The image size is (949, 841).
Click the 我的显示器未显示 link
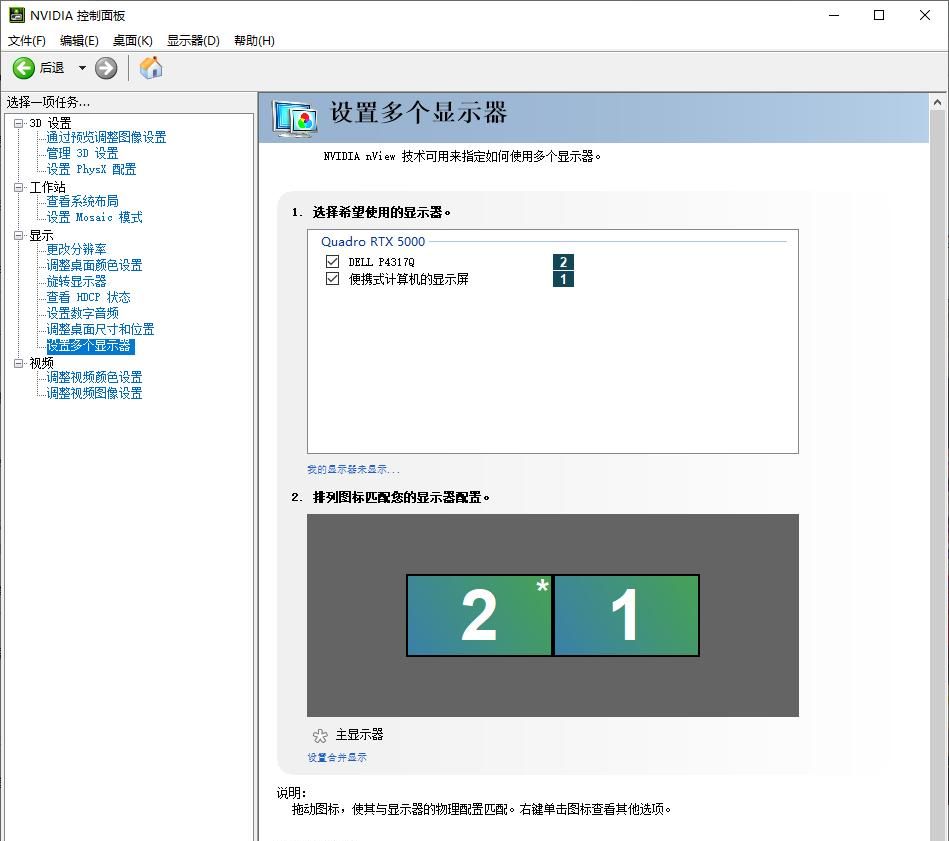(x=355, y=469)
